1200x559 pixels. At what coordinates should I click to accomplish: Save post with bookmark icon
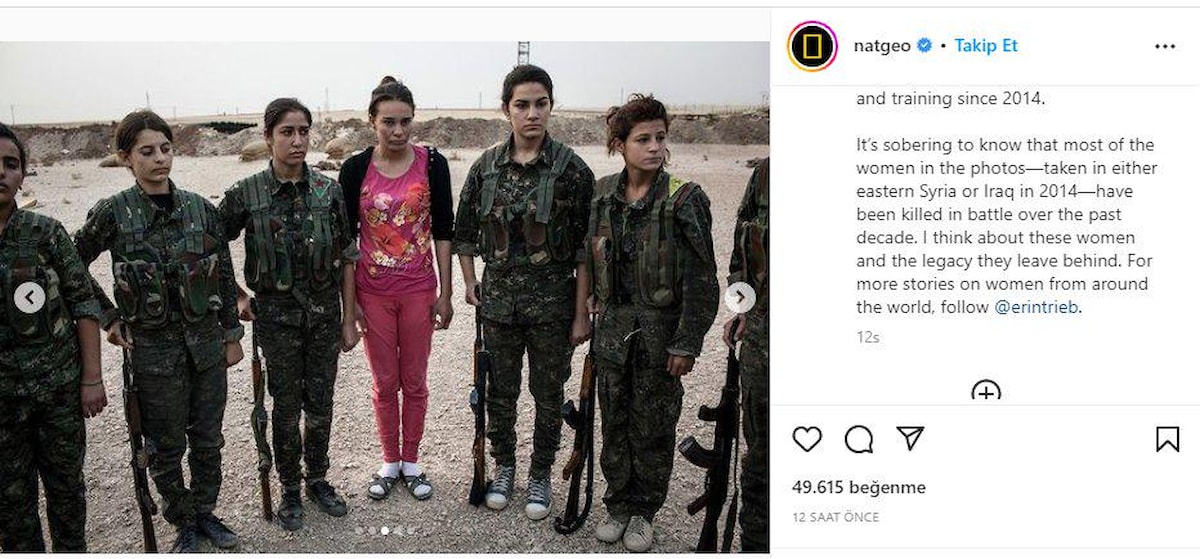pyautogui.click(x=1167, y=439)
